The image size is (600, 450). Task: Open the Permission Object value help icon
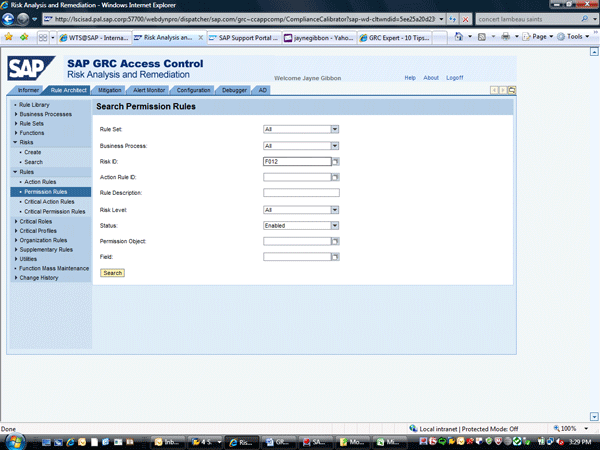pyautogui.click(x=336, y=241)
